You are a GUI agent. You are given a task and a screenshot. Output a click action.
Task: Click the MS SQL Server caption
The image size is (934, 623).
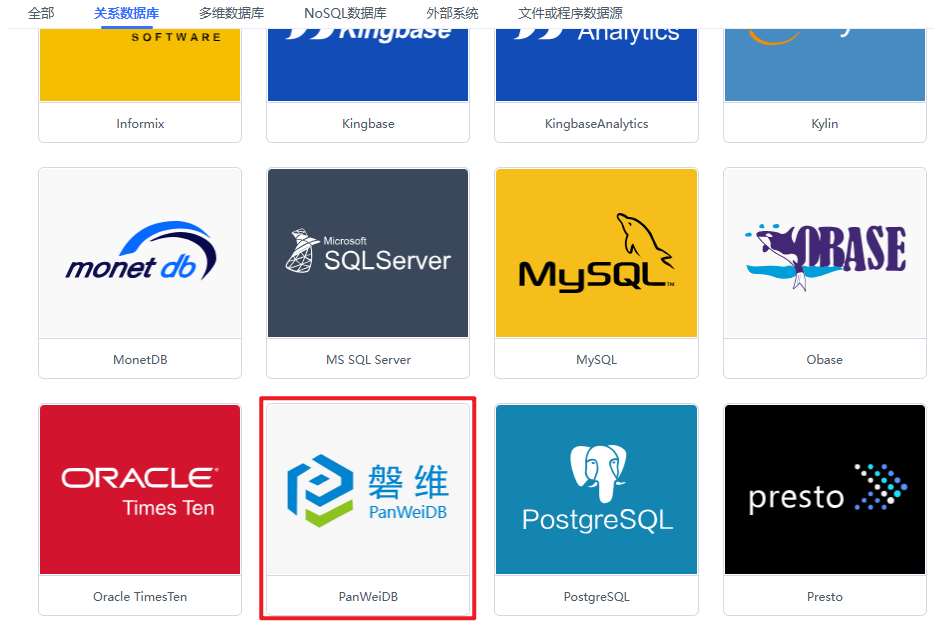click(368, 360)
